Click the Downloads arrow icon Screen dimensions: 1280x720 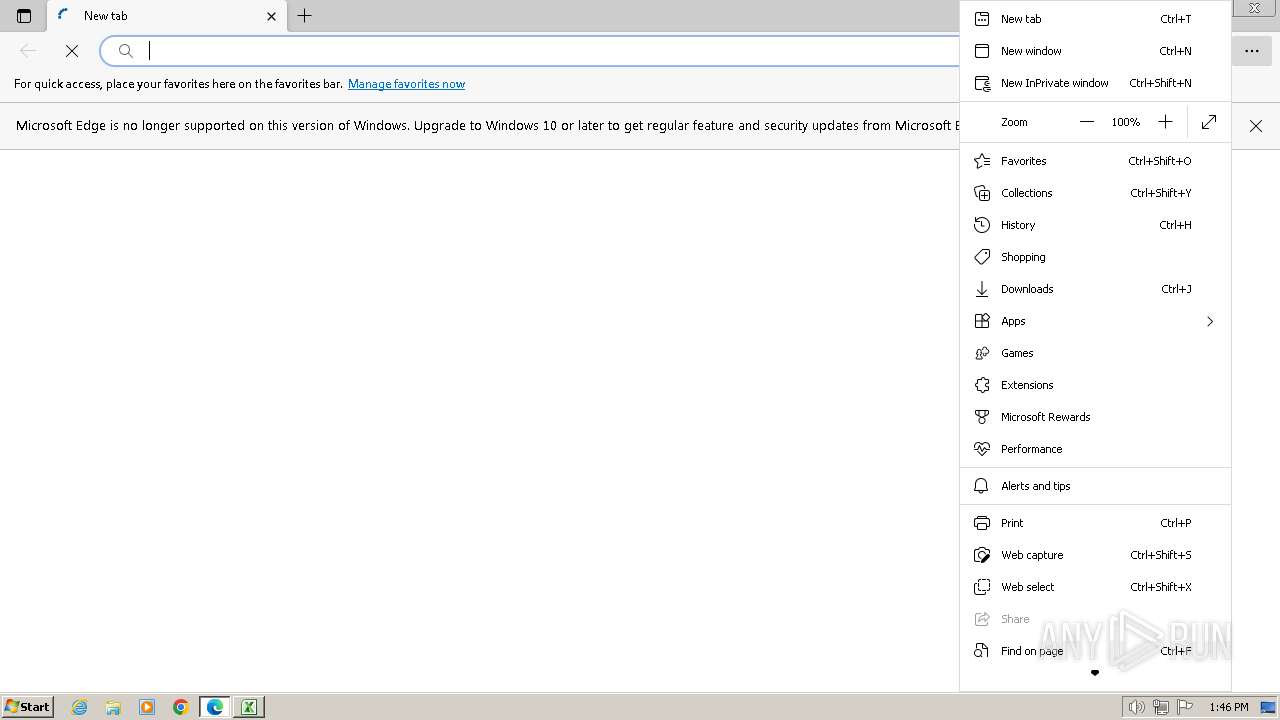pos(982,289)
